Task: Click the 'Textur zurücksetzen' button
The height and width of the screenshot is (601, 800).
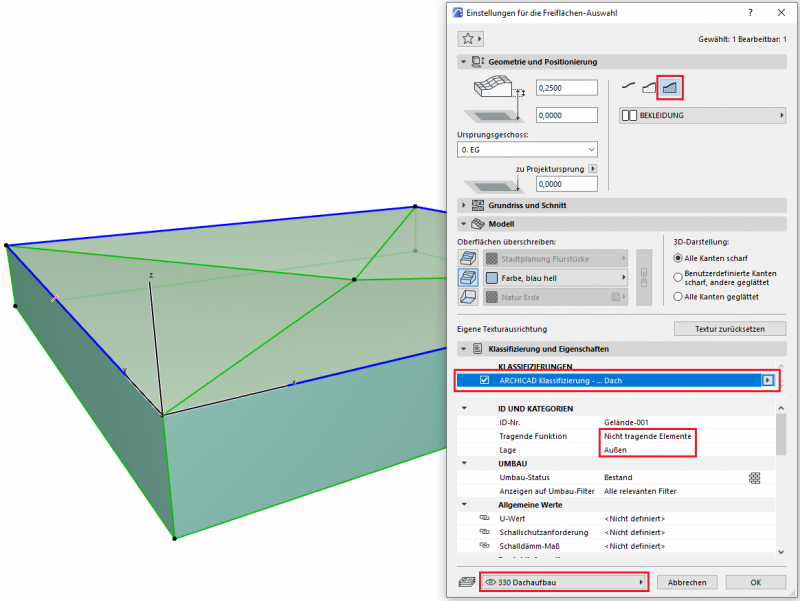Action: tap(729, 328)
